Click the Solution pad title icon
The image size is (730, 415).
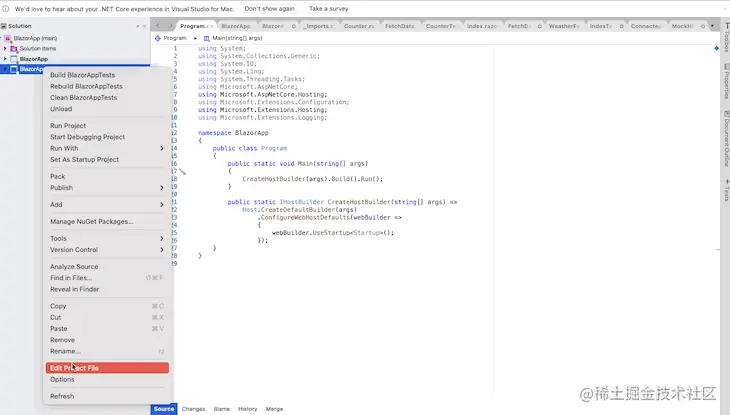pyautogui.click(x=4, y=26)
